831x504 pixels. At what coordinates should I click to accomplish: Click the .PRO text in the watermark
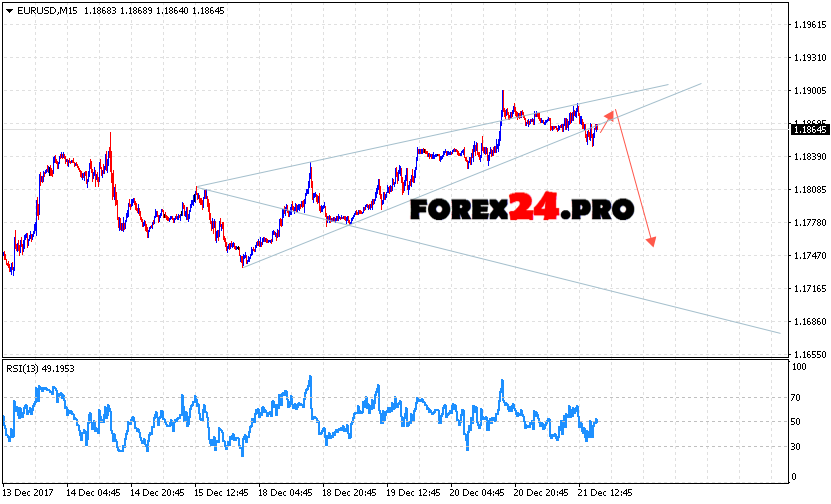(599, 209)
